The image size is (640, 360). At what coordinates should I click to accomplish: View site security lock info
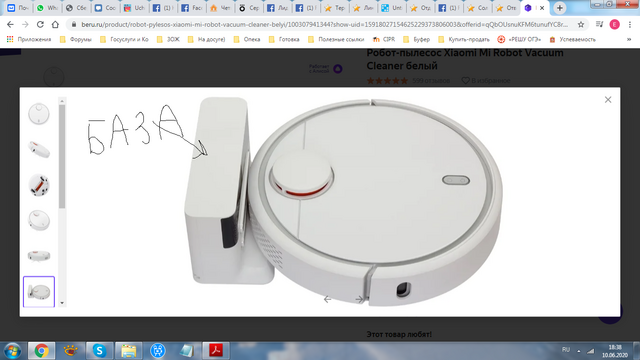pyautogui.click(x=74, y=24)
